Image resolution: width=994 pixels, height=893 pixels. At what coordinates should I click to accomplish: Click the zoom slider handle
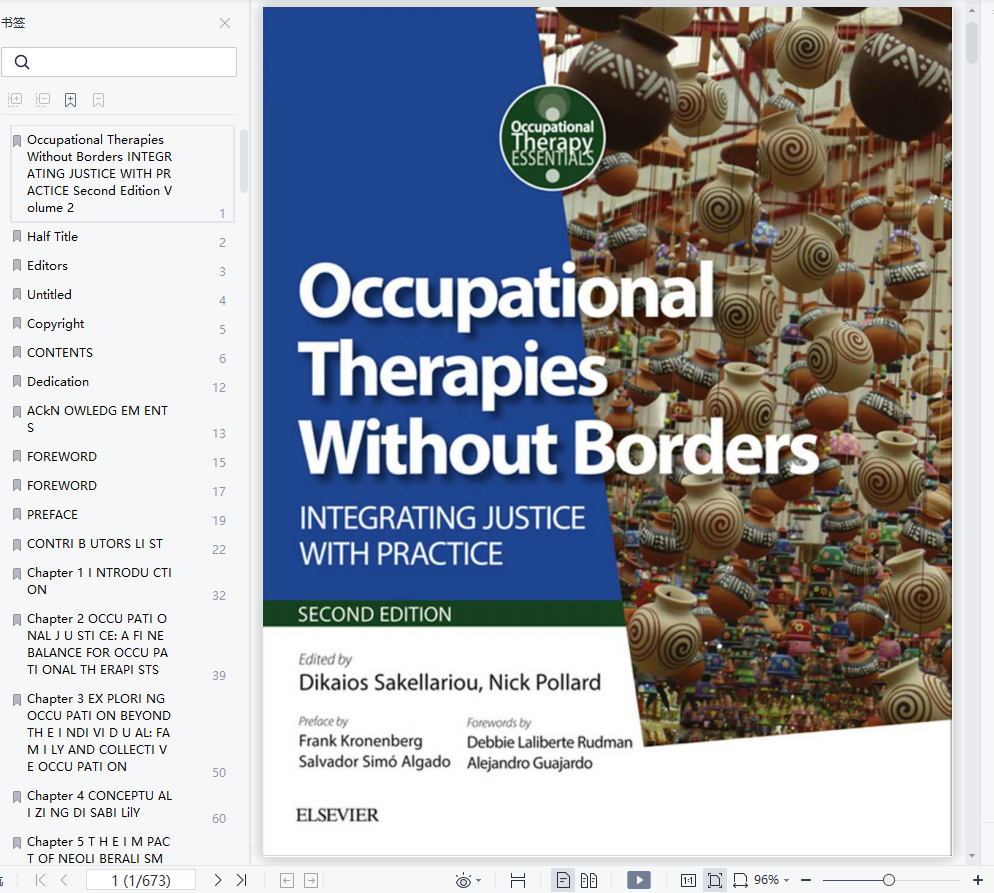pos(889,880)
